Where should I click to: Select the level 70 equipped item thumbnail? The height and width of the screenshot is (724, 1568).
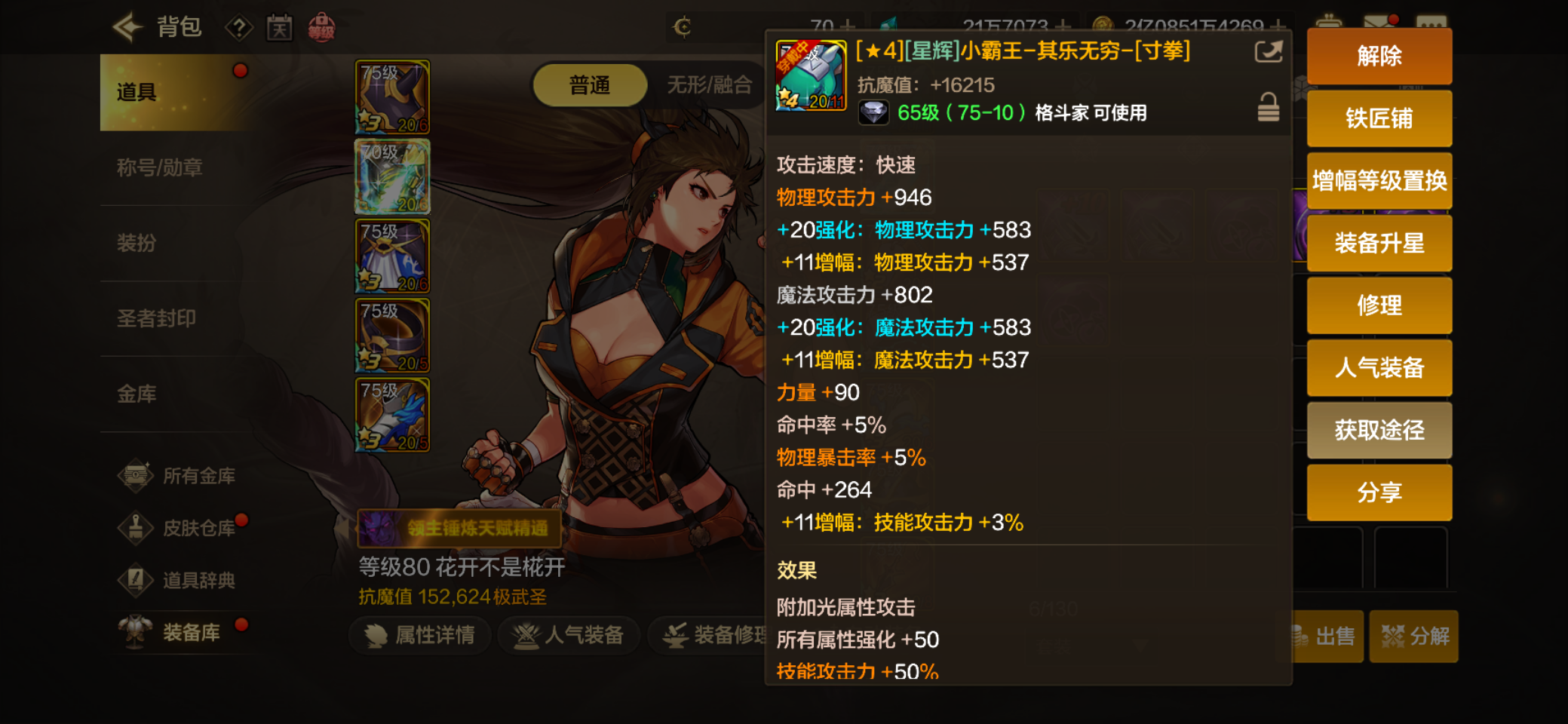point(392,176)
